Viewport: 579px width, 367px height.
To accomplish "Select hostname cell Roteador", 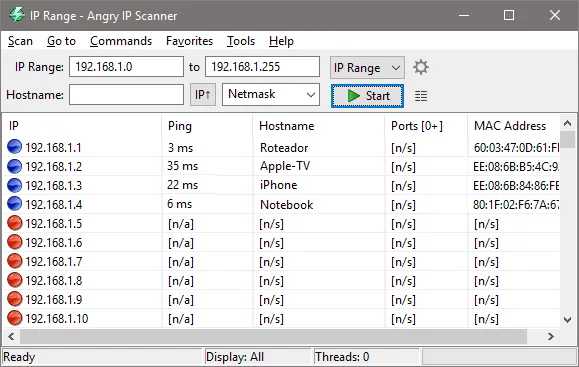I will (x=284, y=148).
